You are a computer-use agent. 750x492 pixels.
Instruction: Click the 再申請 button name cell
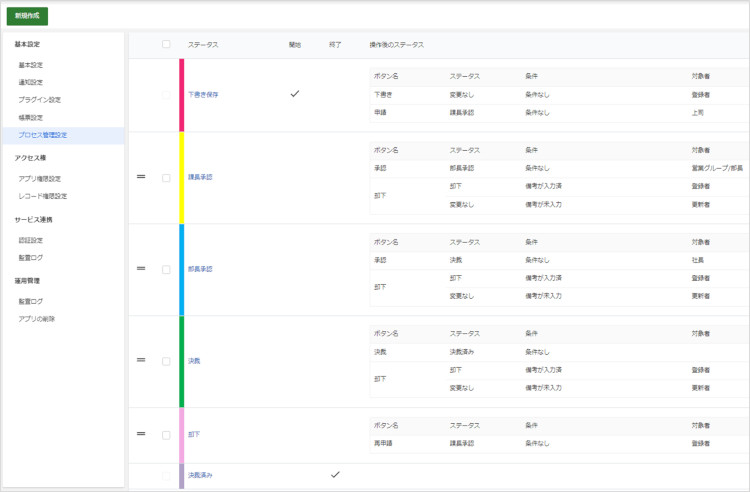pos(383,443)
